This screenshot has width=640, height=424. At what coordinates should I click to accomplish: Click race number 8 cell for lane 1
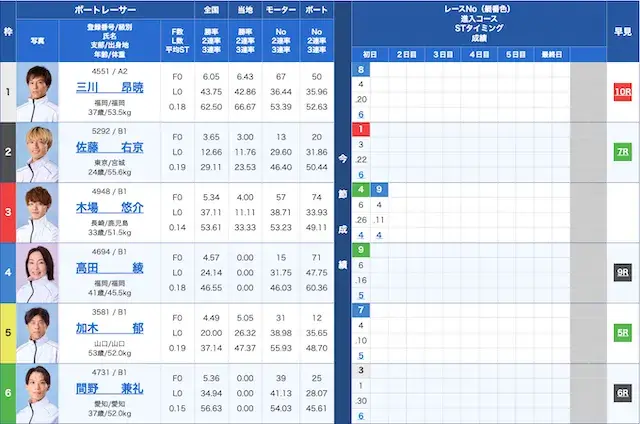361,69
